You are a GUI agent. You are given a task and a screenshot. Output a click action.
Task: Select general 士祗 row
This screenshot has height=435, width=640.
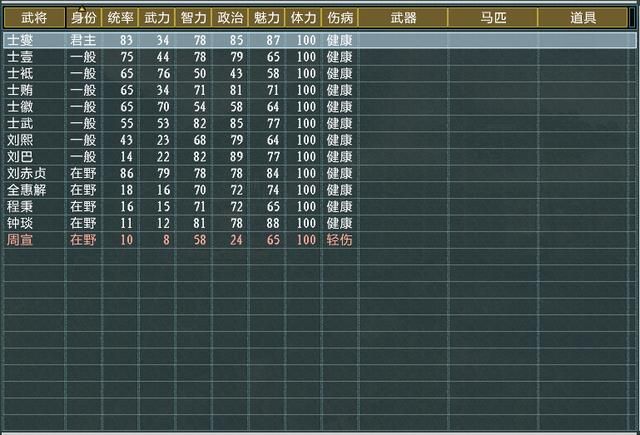pos(320,73)
